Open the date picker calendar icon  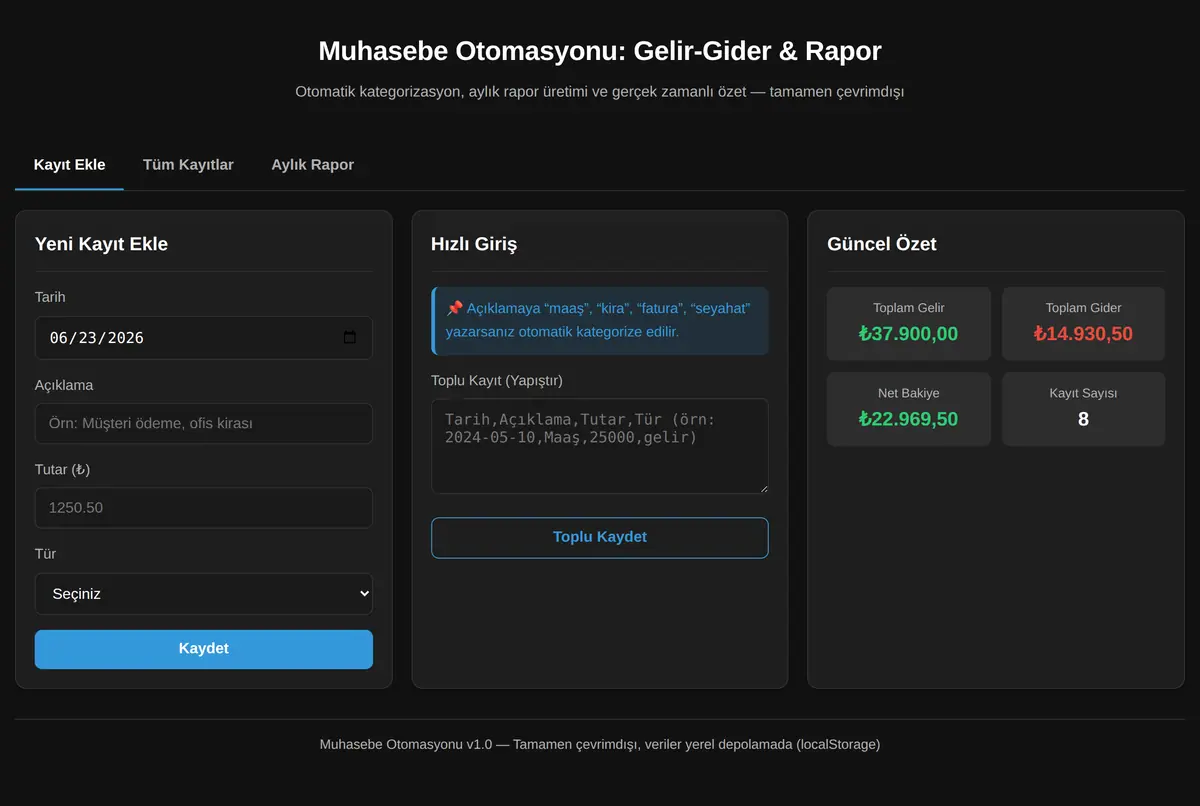(x=349, y=338)
